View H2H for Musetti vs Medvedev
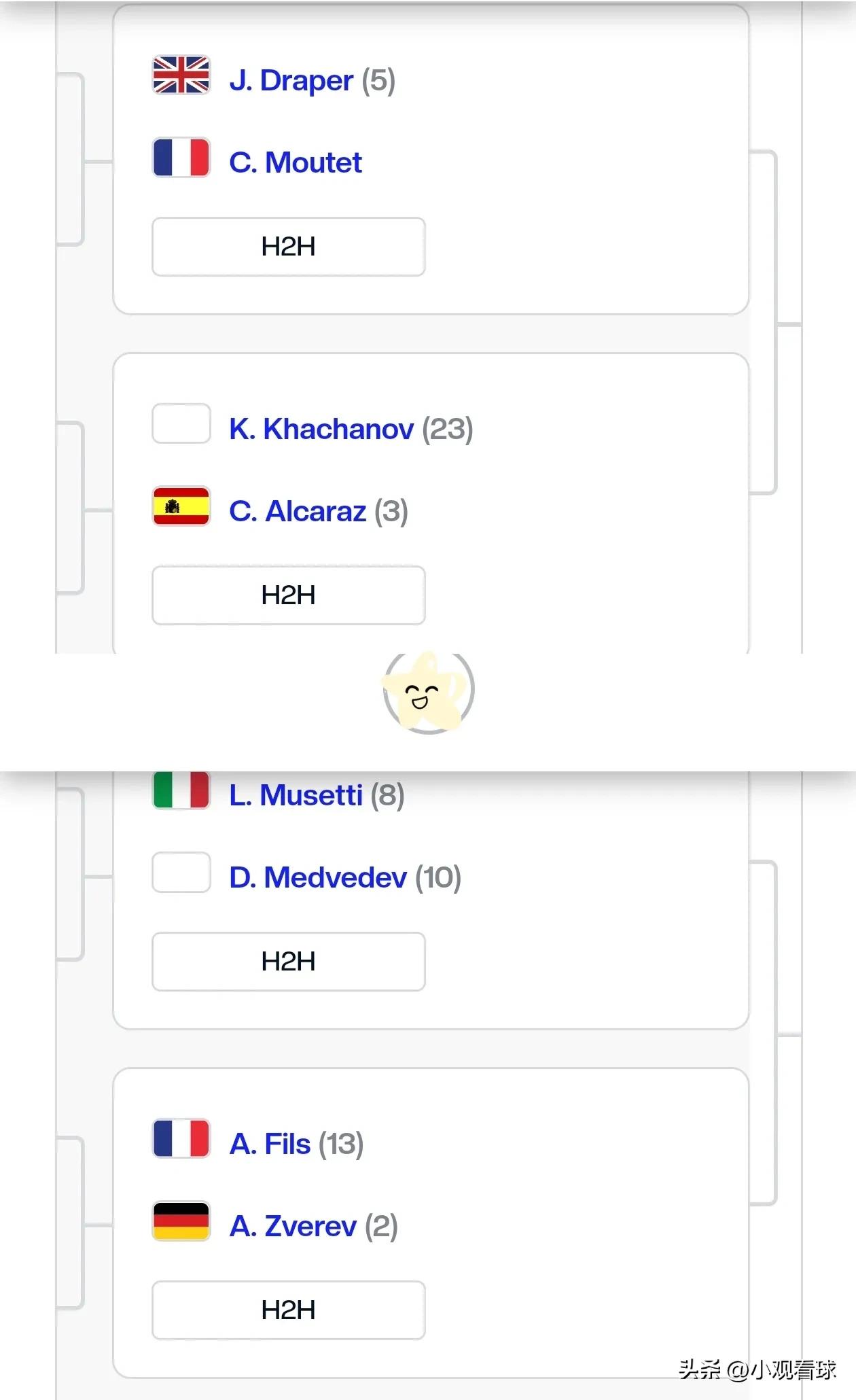This screenshot has width=856, height=1400. tap(289, 962)
